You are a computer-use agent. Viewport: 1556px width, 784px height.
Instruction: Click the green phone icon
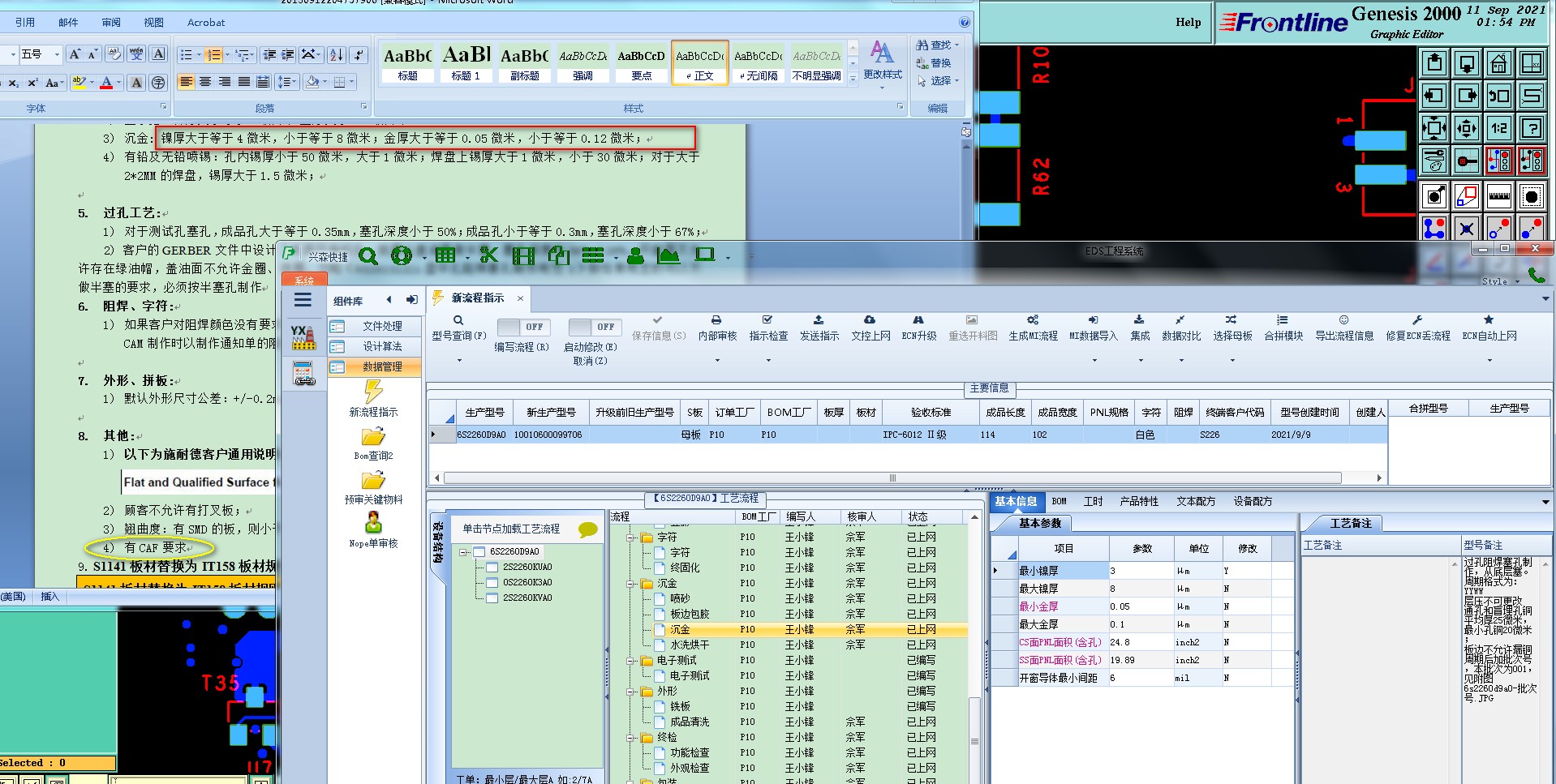click(1537, 275)
